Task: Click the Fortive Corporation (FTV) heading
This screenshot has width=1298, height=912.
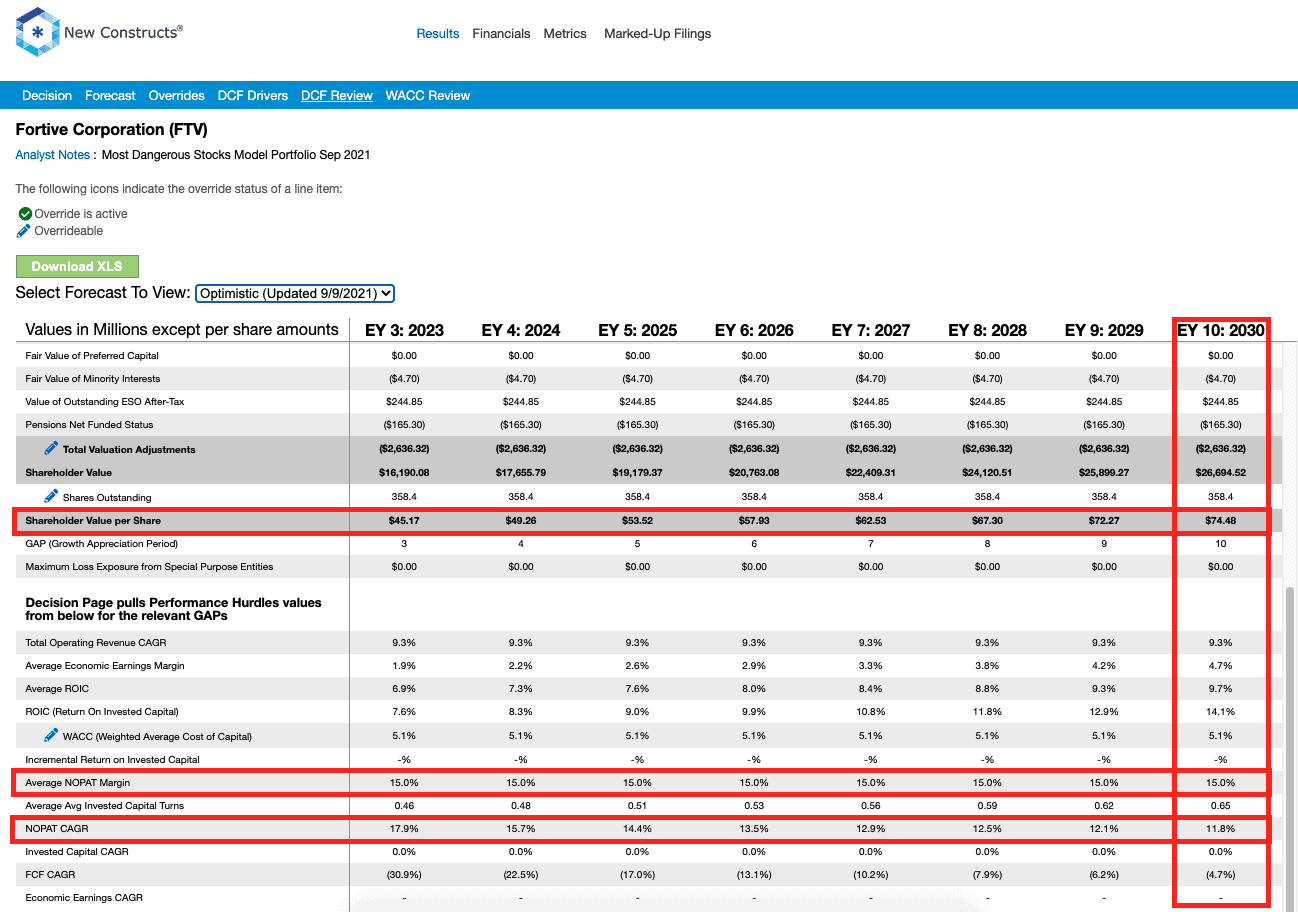Action: pos(111,130)
